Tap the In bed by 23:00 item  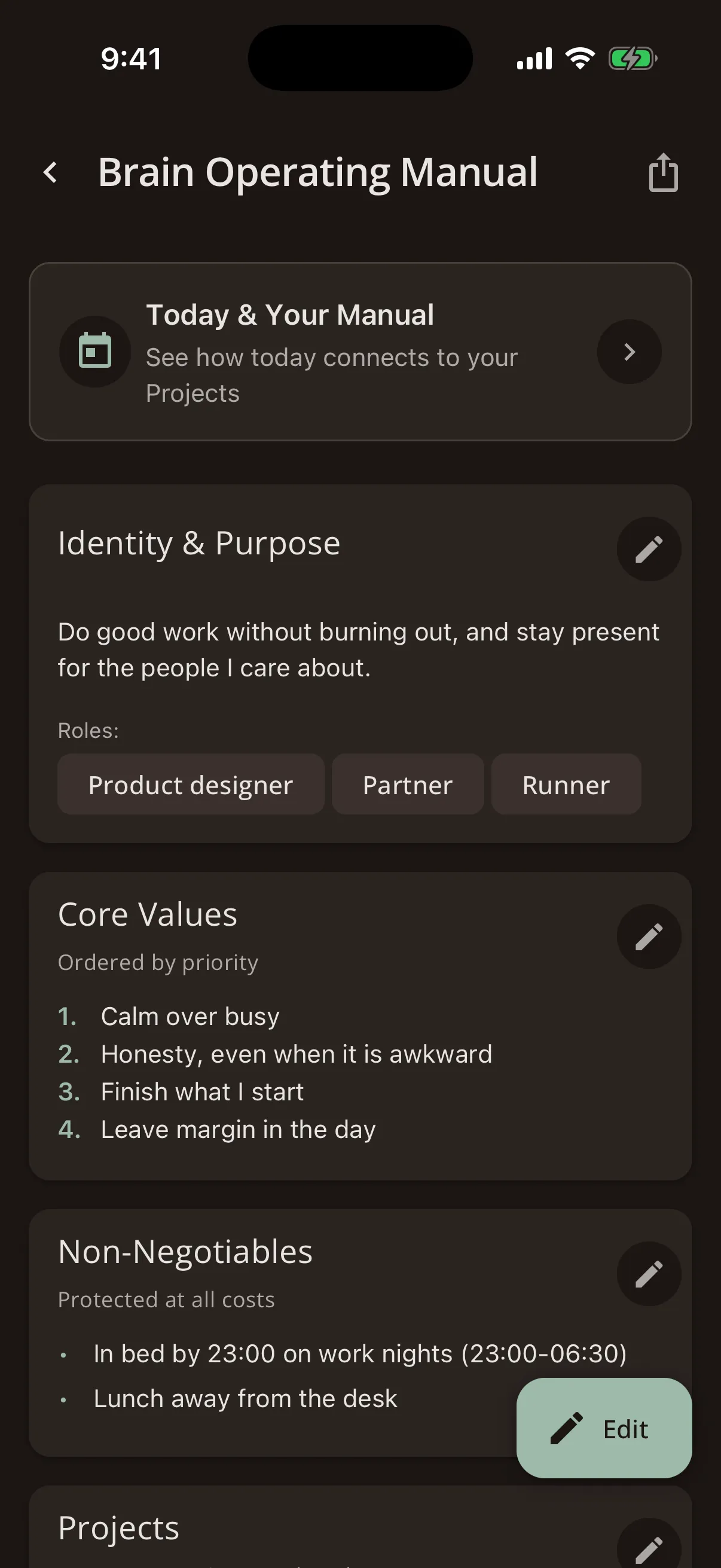(x=359, y=1354)
